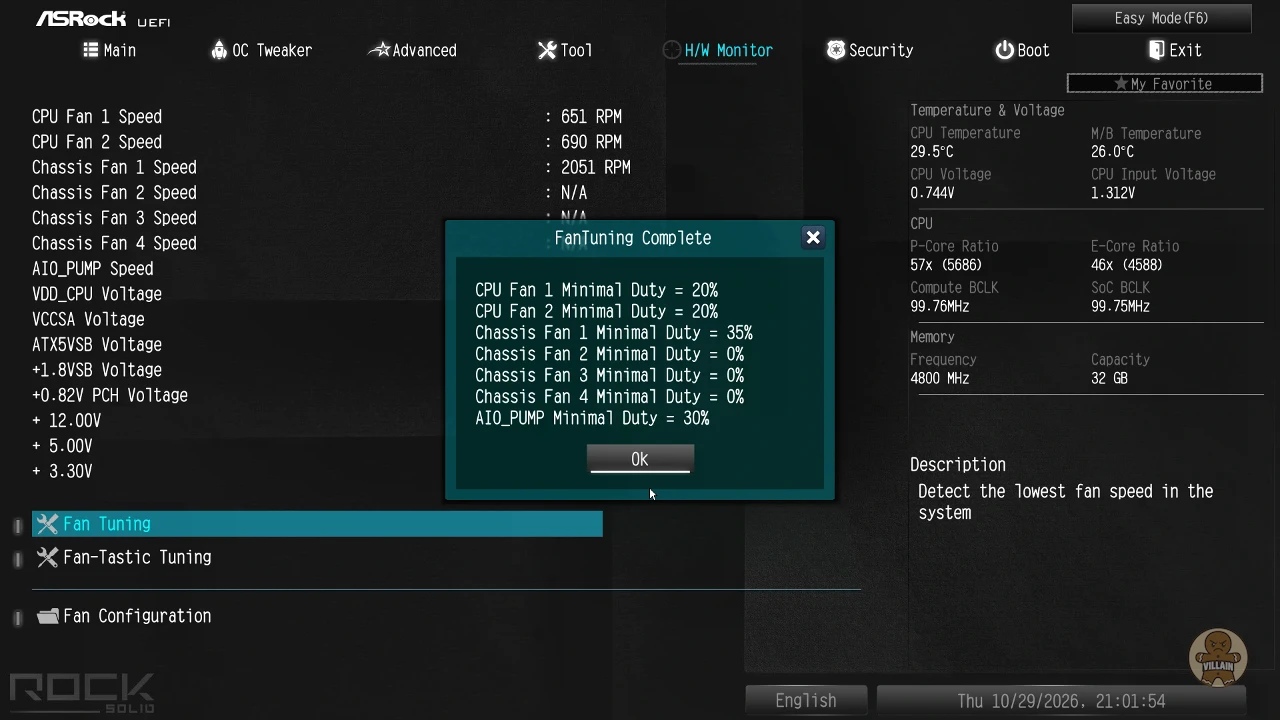
Task: Switch to the OC Tweaker tab
Action: [262, 50]
